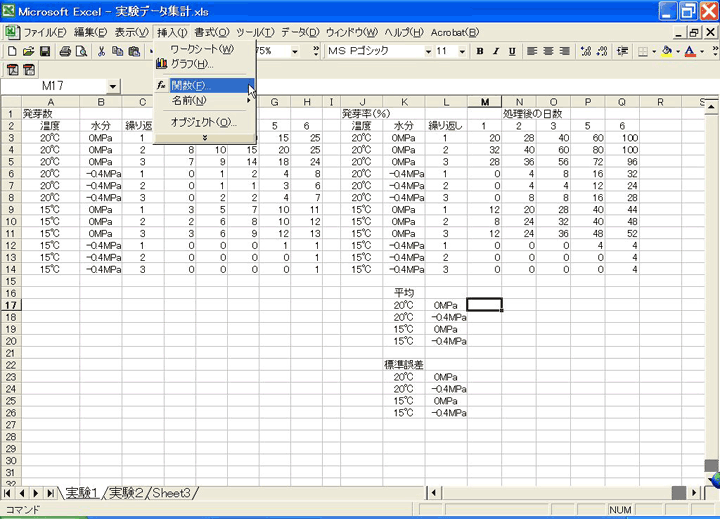Screen dimensions: 720x519
Task: Open the fill color dropdown arrow
Action: 677,51
